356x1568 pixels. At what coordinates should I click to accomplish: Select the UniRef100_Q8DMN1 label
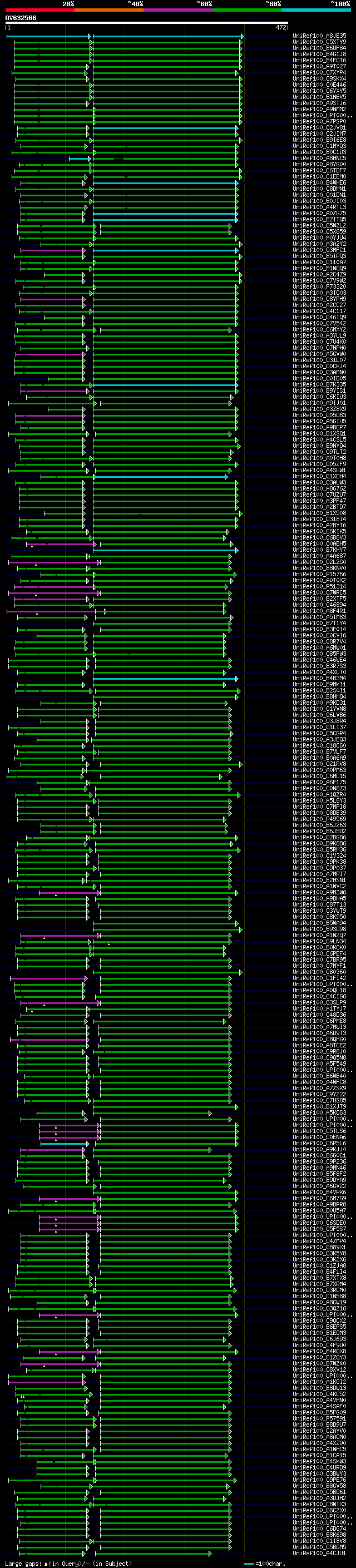[x=319, y=189]
